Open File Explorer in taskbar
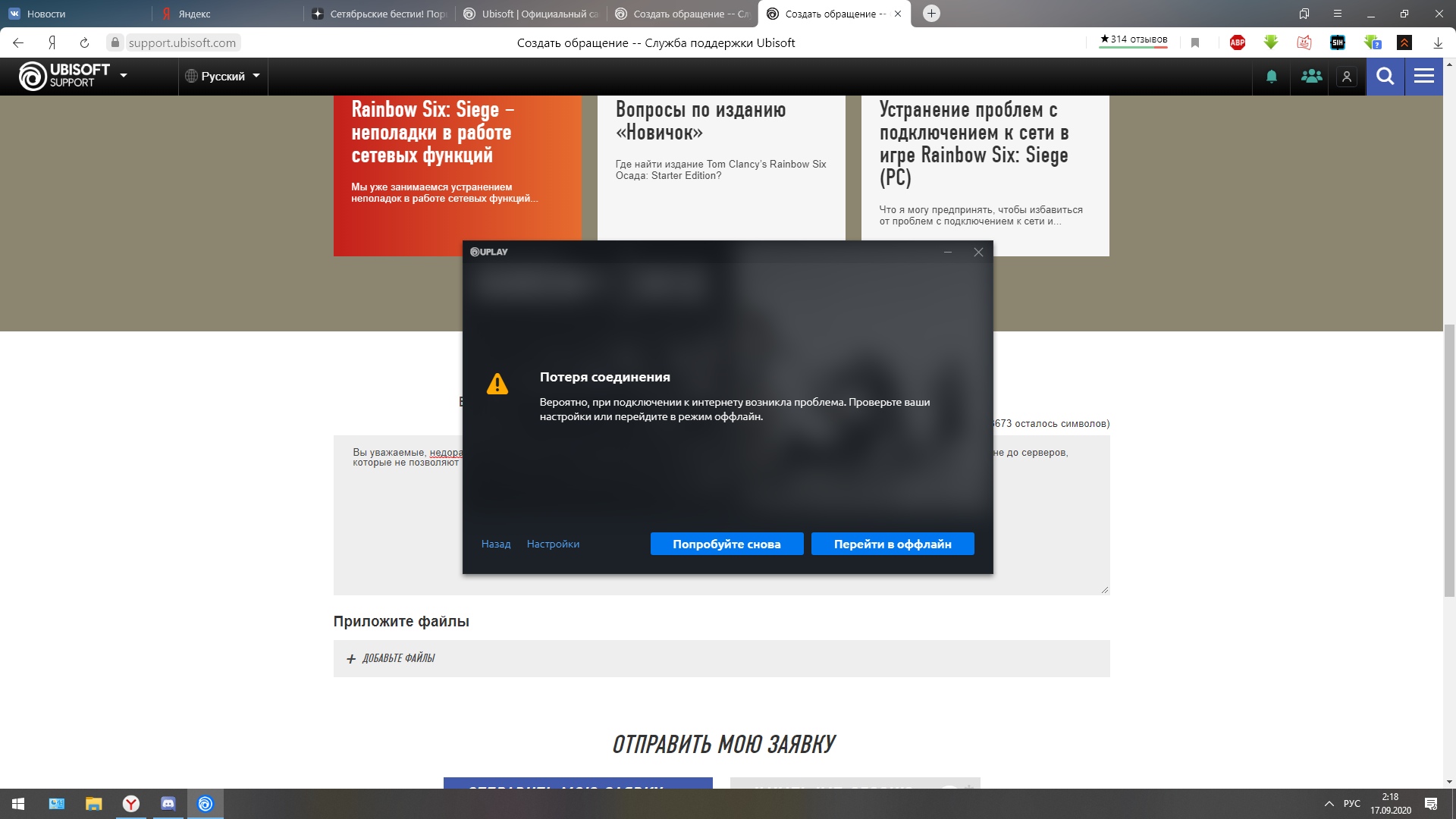The height and width of the screenshot is (819, 1456). 93,804
